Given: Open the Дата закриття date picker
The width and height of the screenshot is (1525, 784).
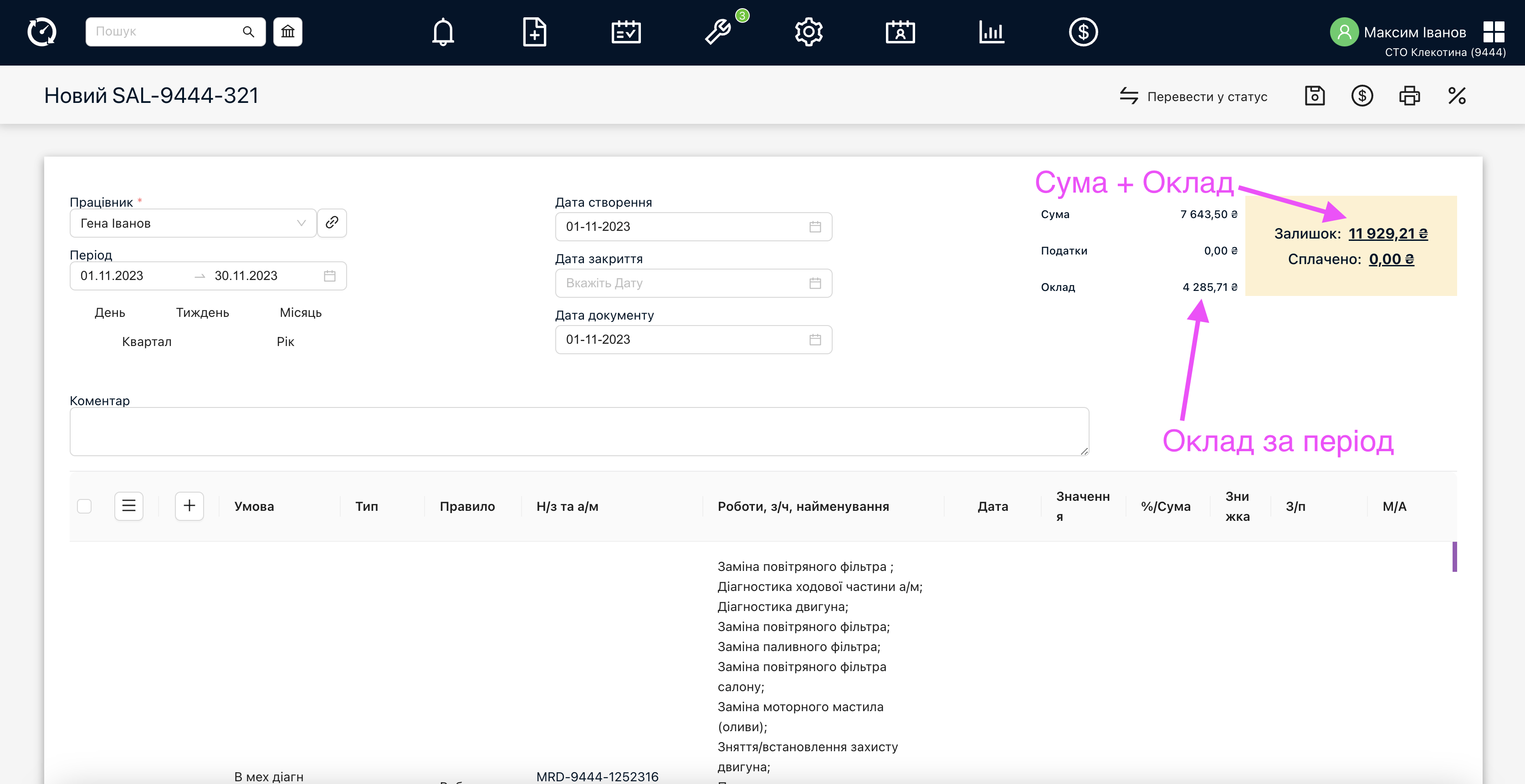Looking at the screenshot, I should pyautogui.click(x=693, y=284).
